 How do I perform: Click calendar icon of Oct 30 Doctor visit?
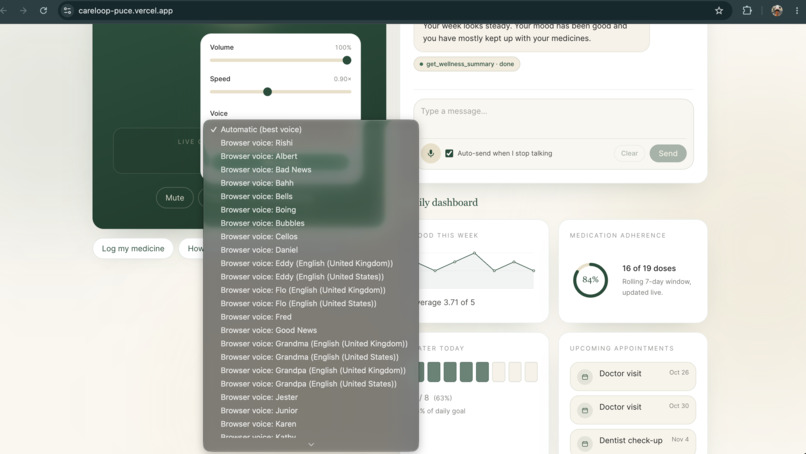pos(584,410)
